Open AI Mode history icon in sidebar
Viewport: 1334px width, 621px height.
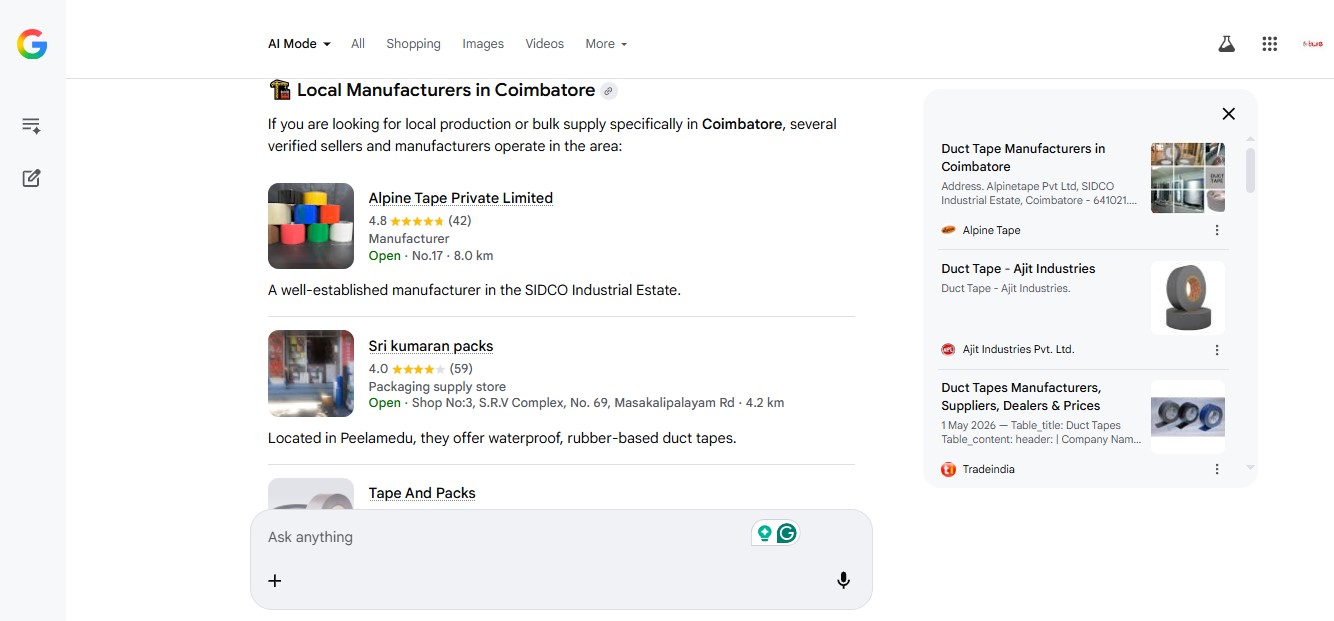pyautogui.click(x=31, y=126)
